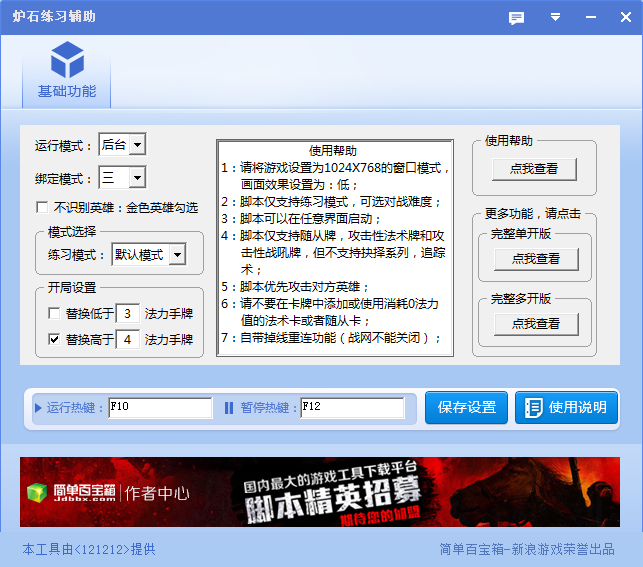643x567 pixels.
Task: Click 点我查看 under 完整多开版
Action: (x=536, y=324)
